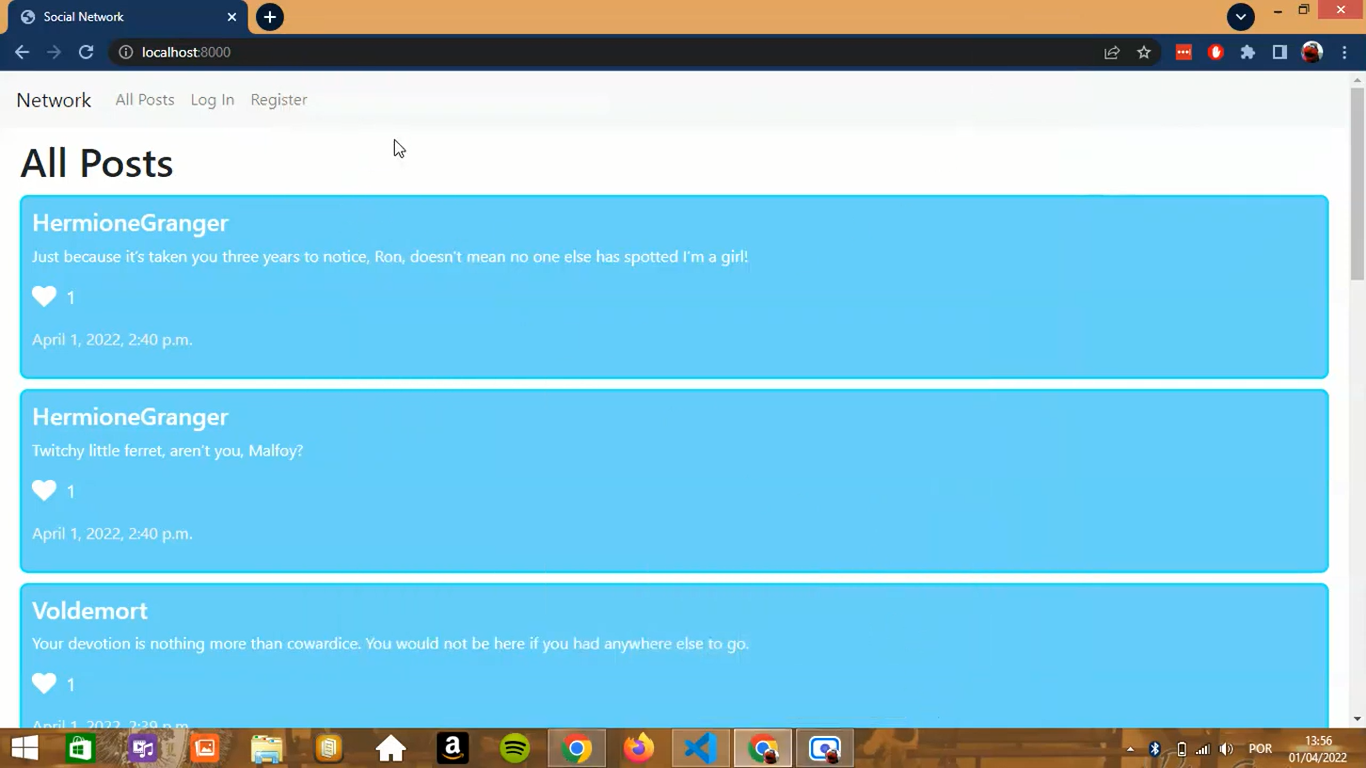Image resolution: width=1366 pixels, height=768 pixels.
Task: Open the browser Extensions puzzle icon
Action: pos(1248,52)
